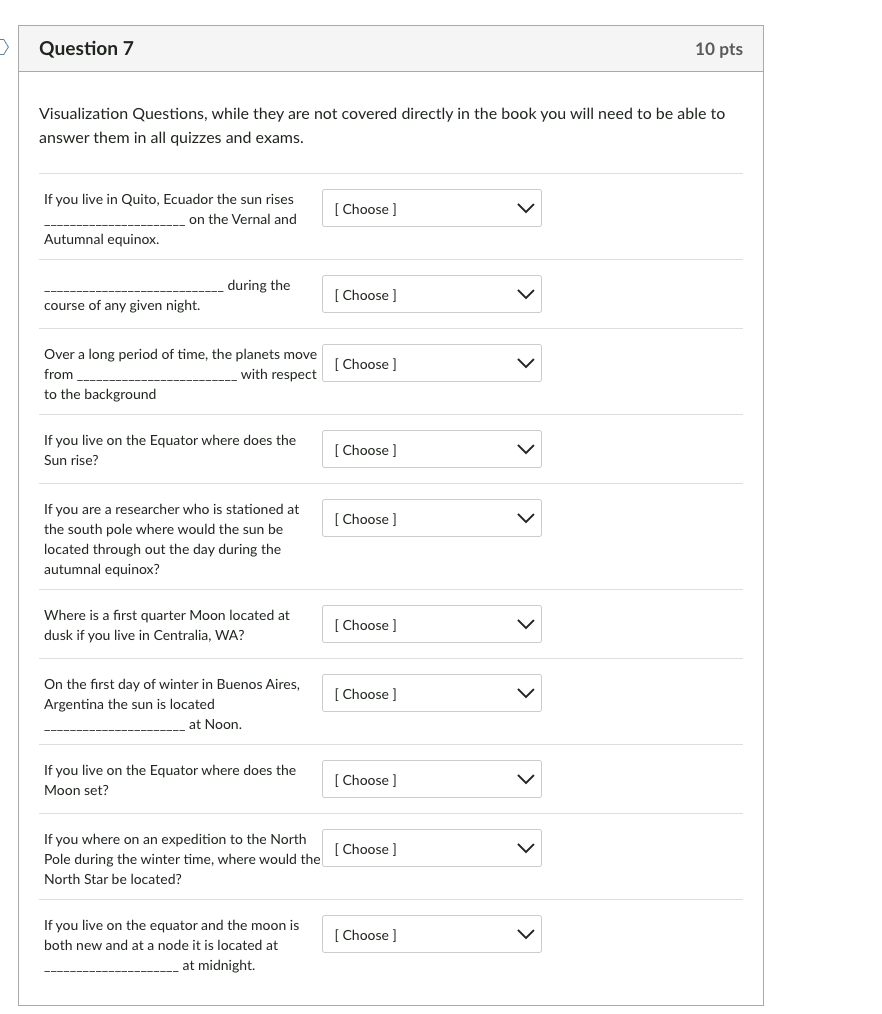Screen dimensions: 882x1014
Task: Click the Question 7 header
Action: point(87,48)
